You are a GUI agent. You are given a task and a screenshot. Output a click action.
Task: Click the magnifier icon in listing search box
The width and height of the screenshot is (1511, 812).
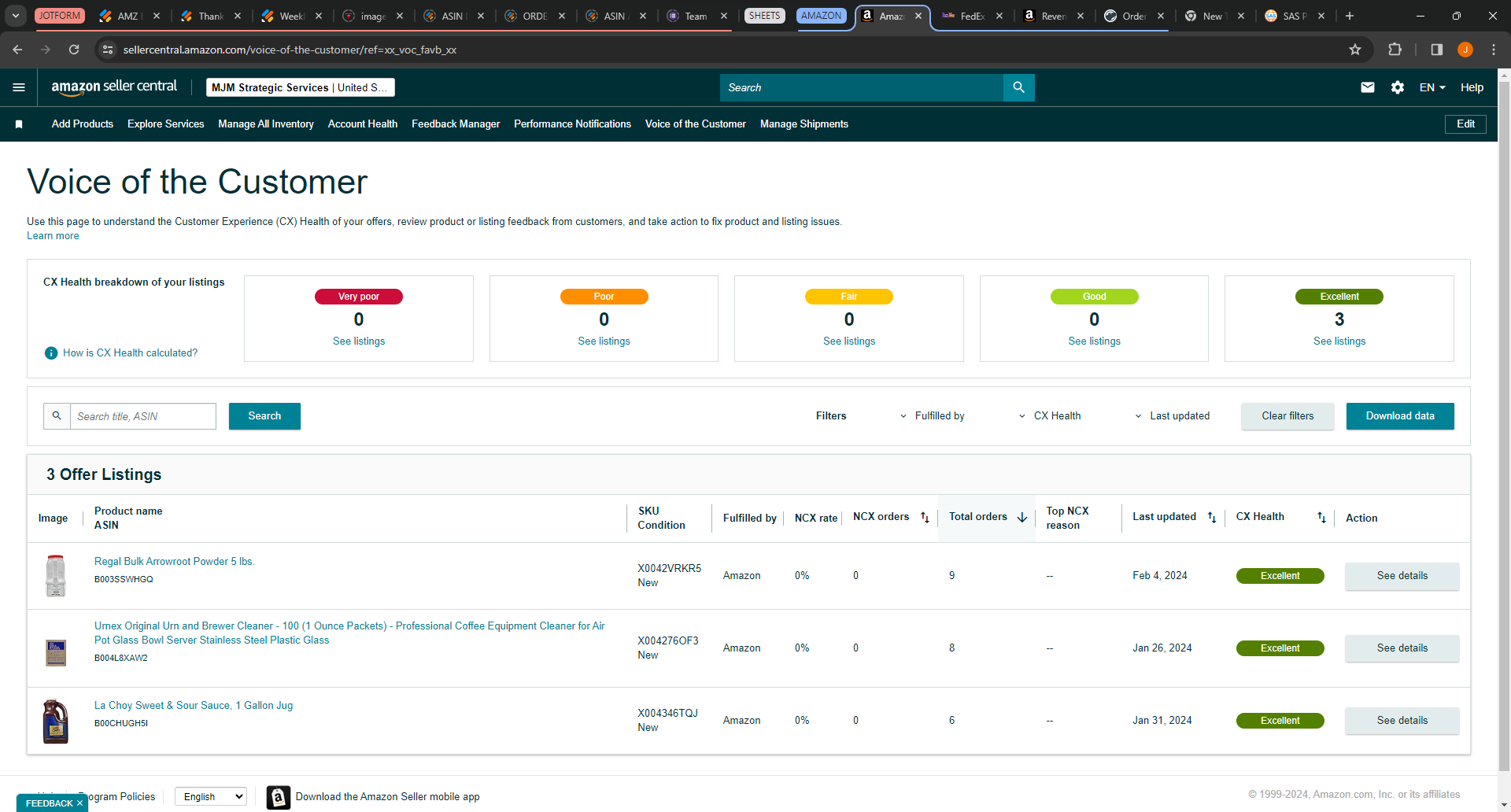pos(57,416)
